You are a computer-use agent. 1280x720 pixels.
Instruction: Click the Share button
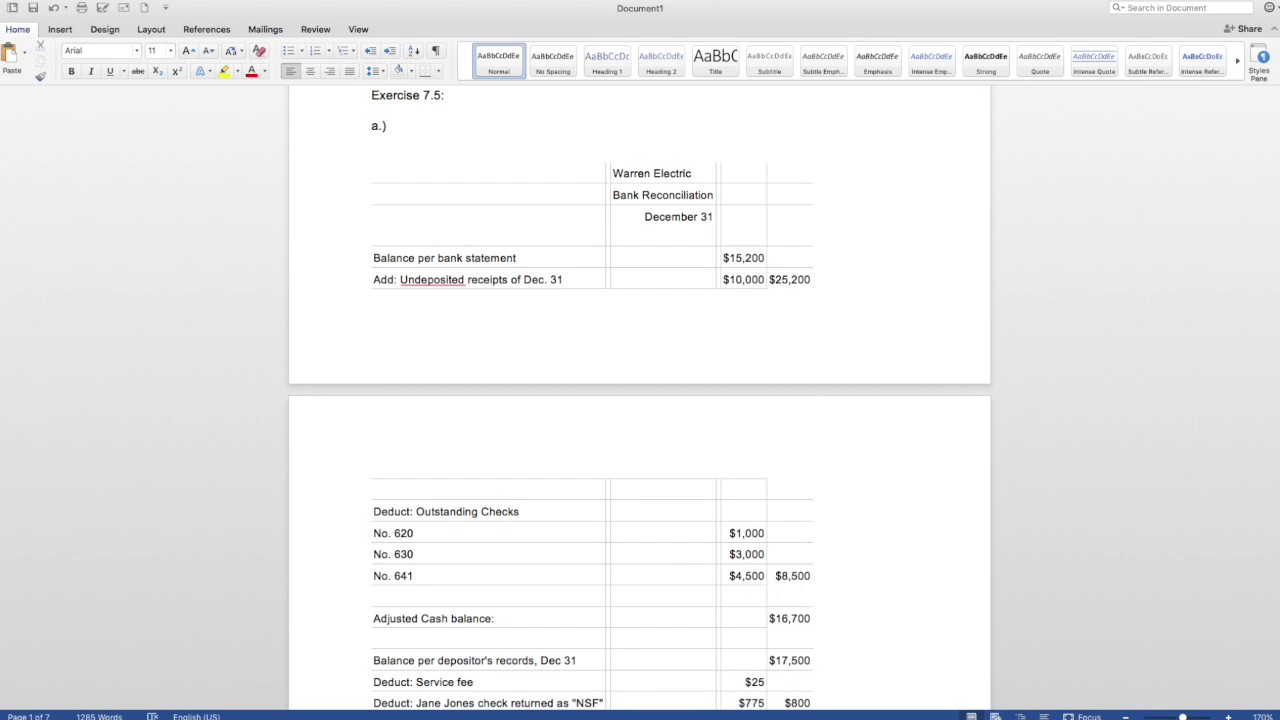1243,29
